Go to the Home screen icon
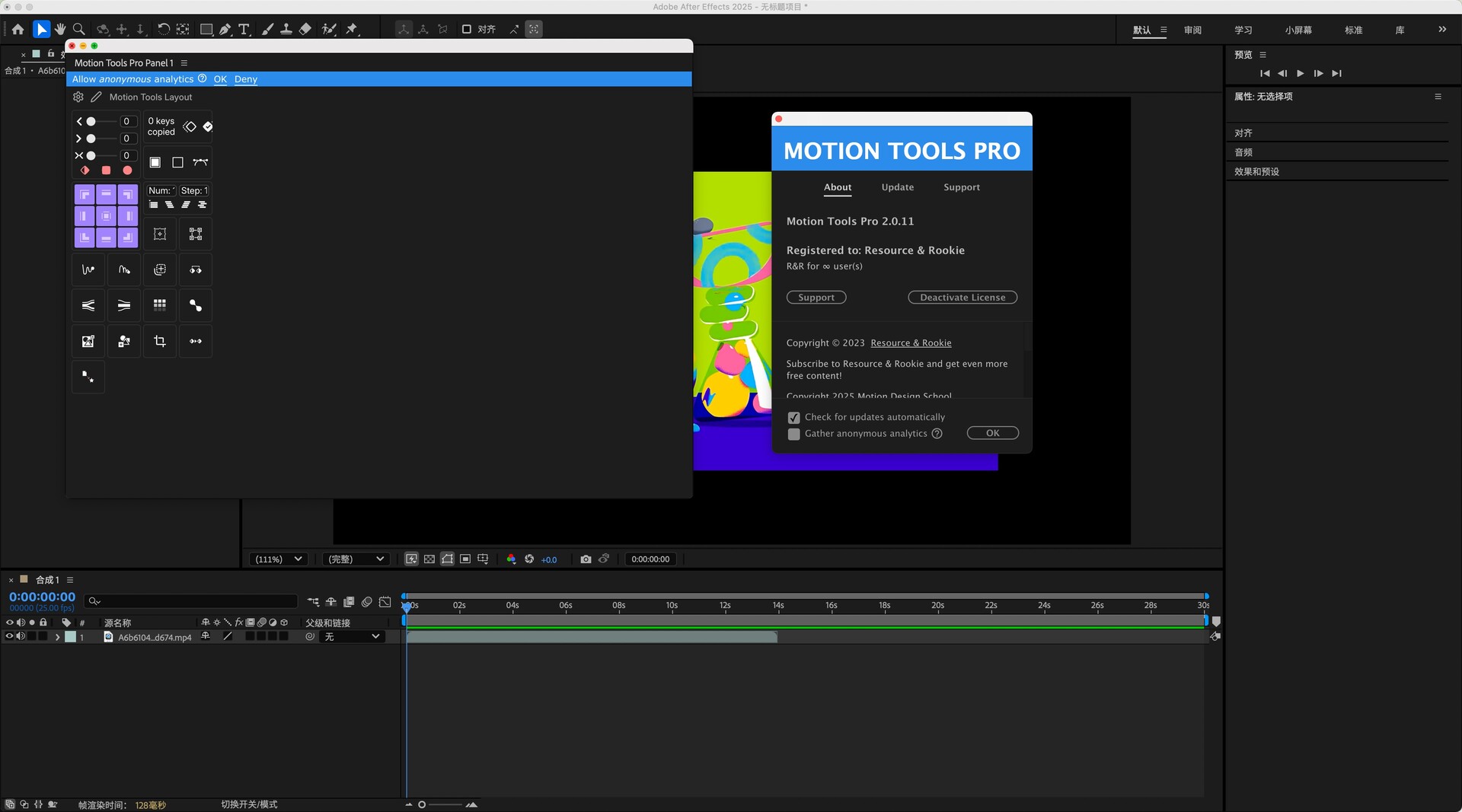Screen dimensions: 1462x812 tap(18, 29)
